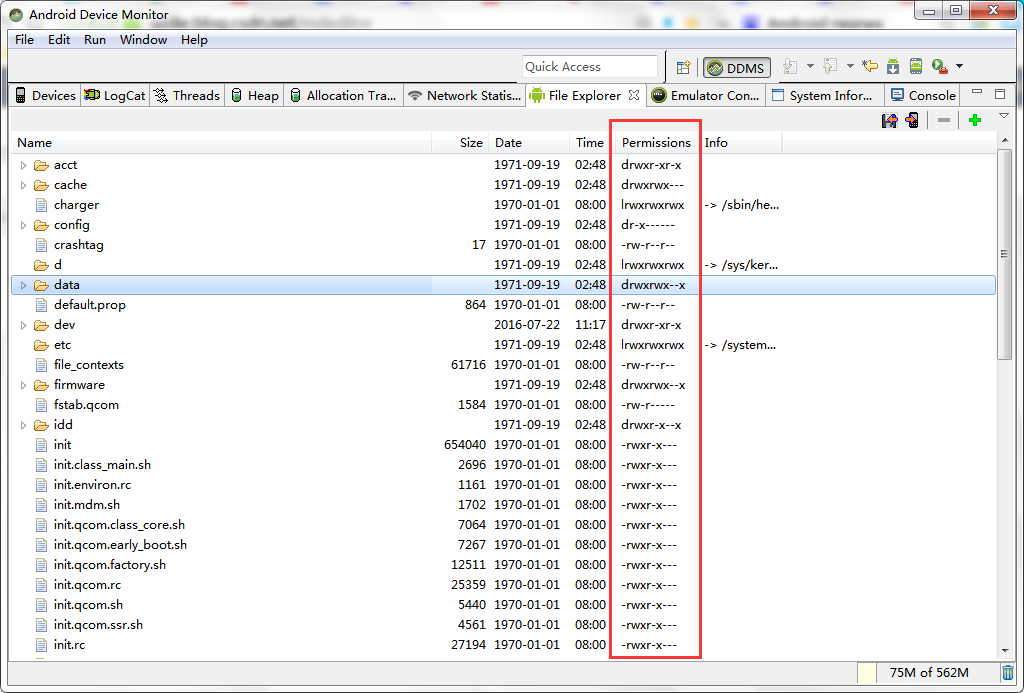The height and width of the screenshot is (693, 1024).
Task: Maximize the File Explorer view panel
Action: 1000,94
